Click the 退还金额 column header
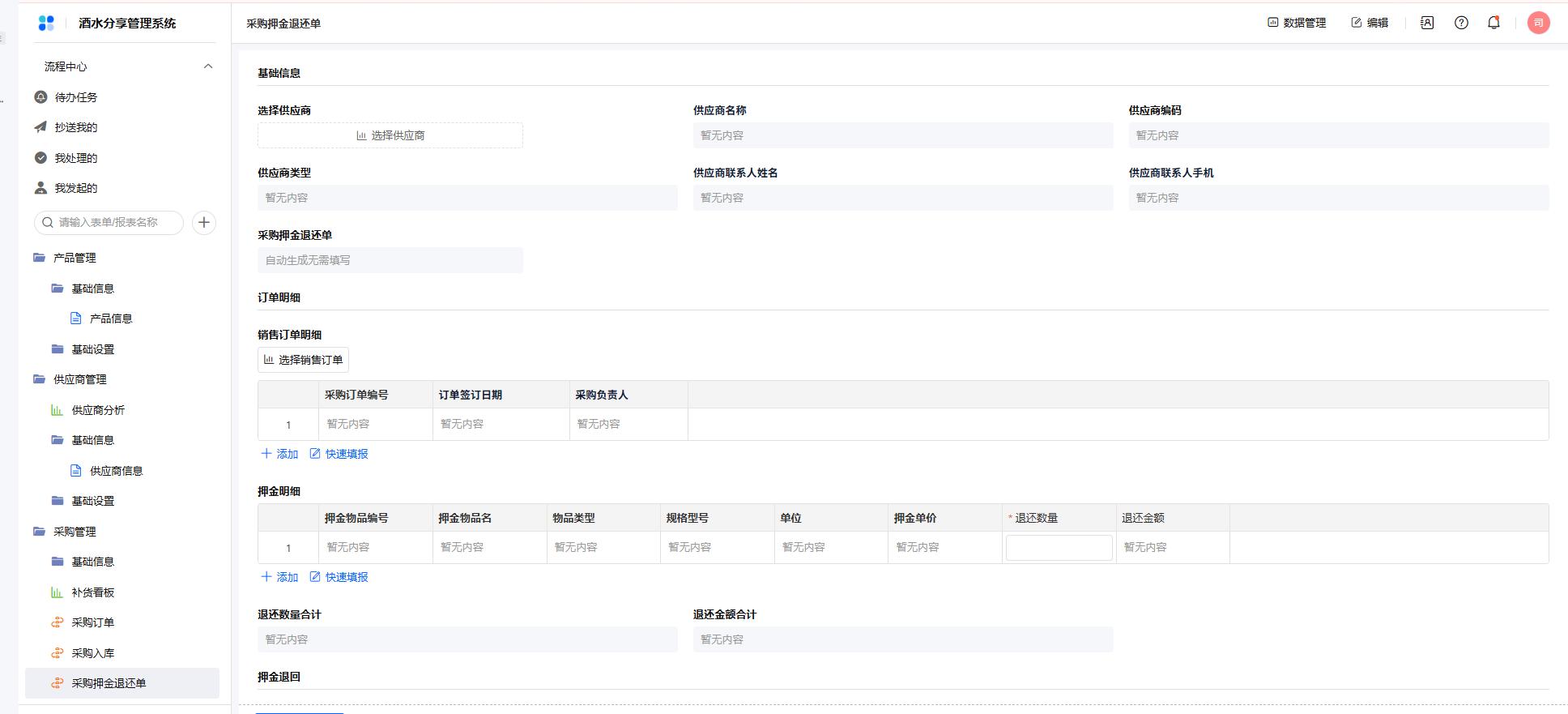This screenshot has width=1568, height=714. [x=1173, y=518]
